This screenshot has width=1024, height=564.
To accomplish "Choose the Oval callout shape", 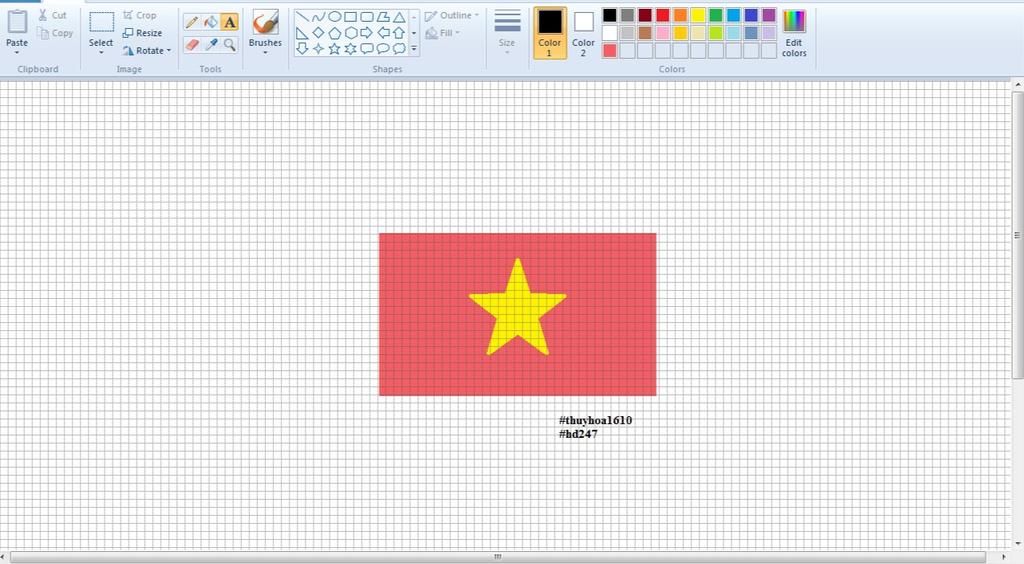I will click(x=383, y=48).
